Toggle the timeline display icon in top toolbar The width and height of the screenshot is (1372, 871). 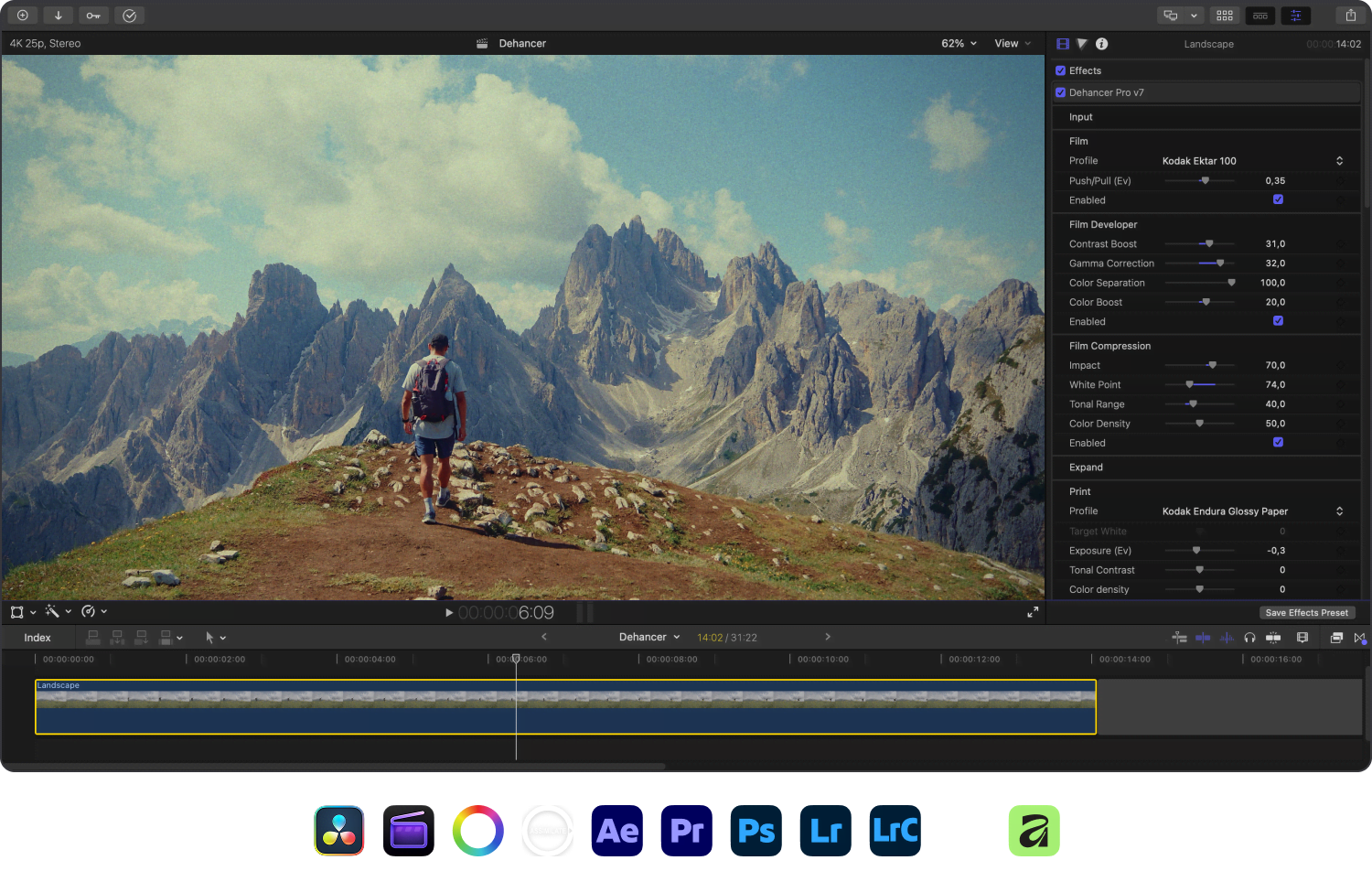tap(1260, 16)
